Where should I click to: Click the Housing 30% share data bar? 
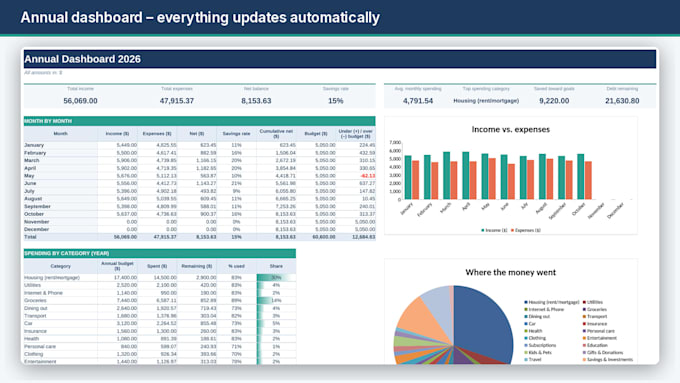(x=276, y=278)
